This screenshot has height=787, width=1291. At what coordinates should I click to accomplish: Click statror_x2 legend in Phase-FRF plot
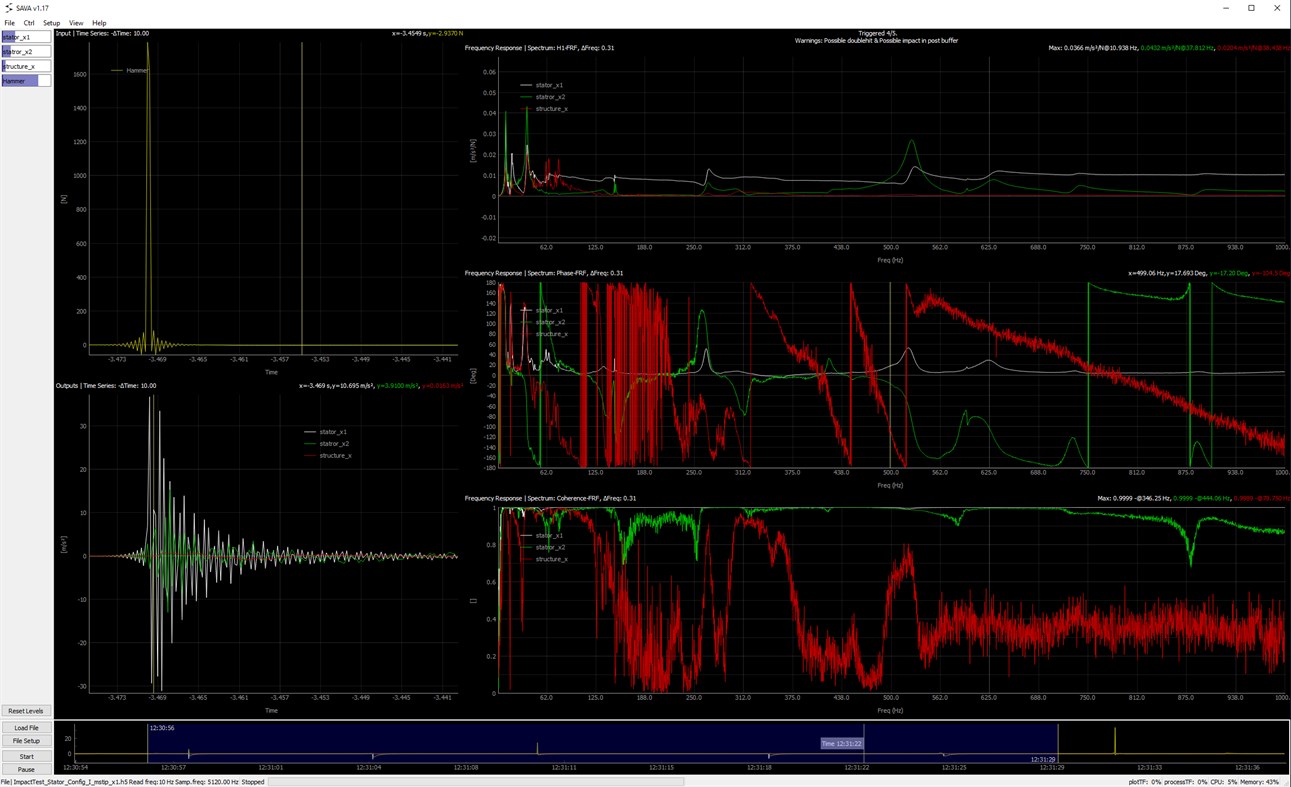(542, 322)
